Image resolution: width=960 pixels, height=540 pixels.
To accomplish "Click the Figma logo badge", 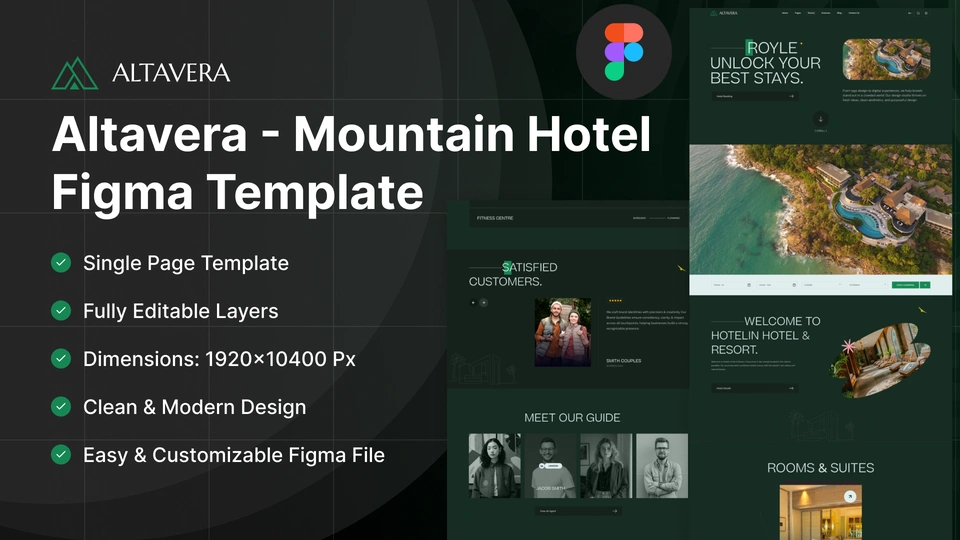I will [624, 52].
